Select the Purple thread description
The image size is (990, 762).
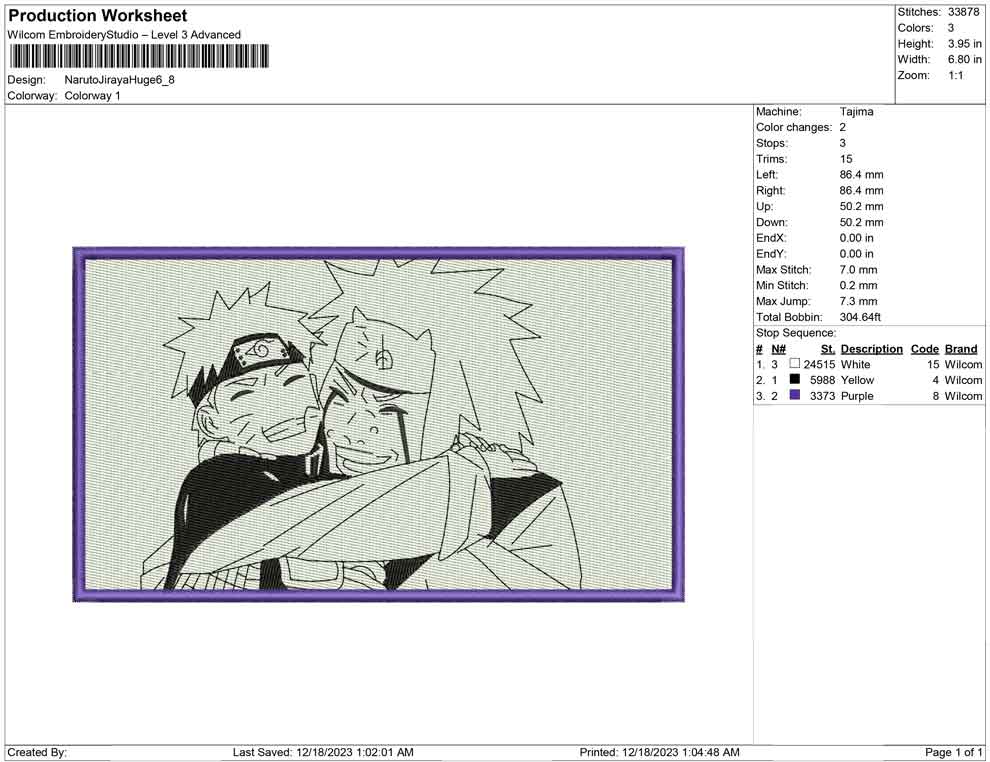[x=857, y=396]
